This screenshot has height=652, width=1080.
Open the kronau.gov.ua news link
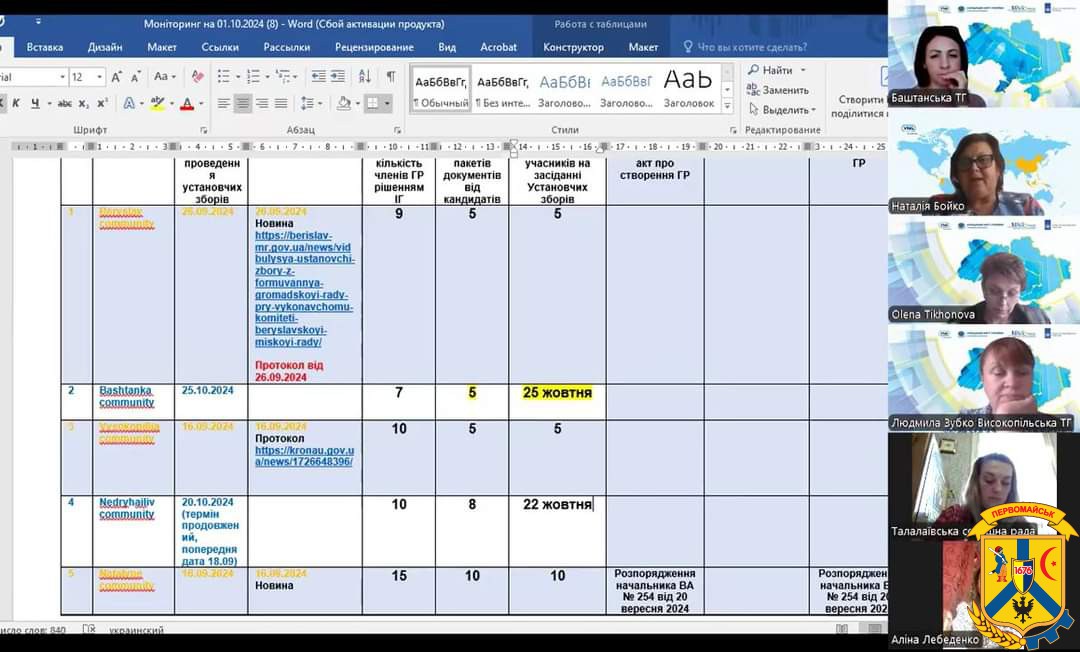point(304,456)
